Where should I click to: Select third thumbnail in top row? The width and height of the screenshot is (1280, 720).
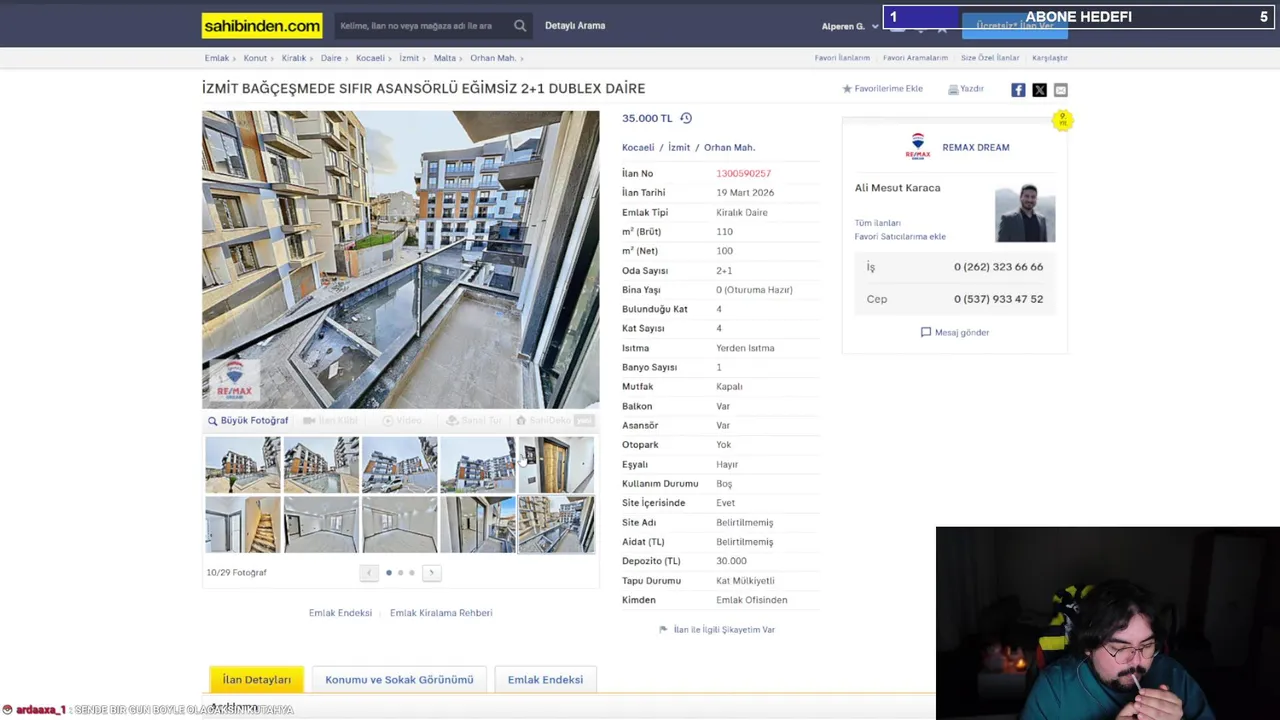(399, 465)
